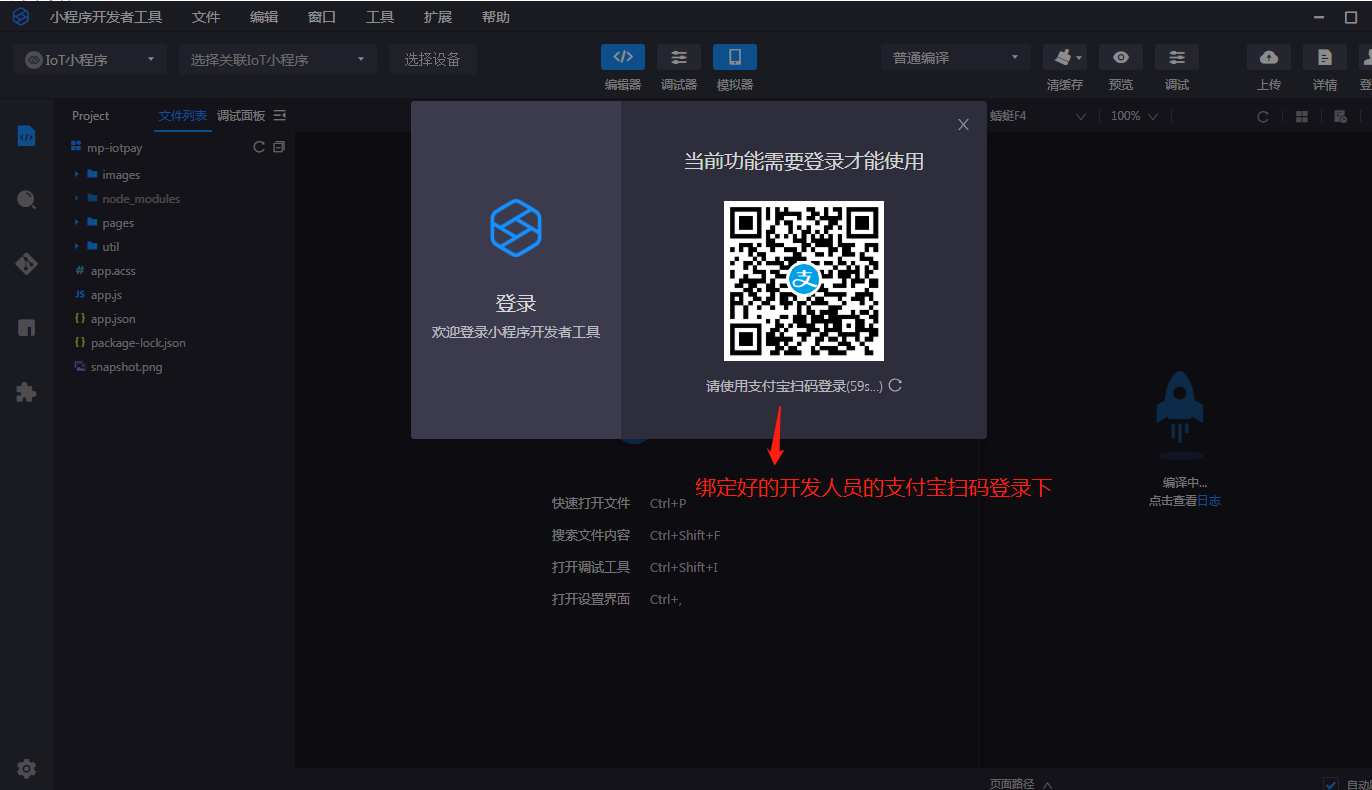1372x790 pixels.
Task: Click the preview (预览) eye icon
Action: [1121, 57]
